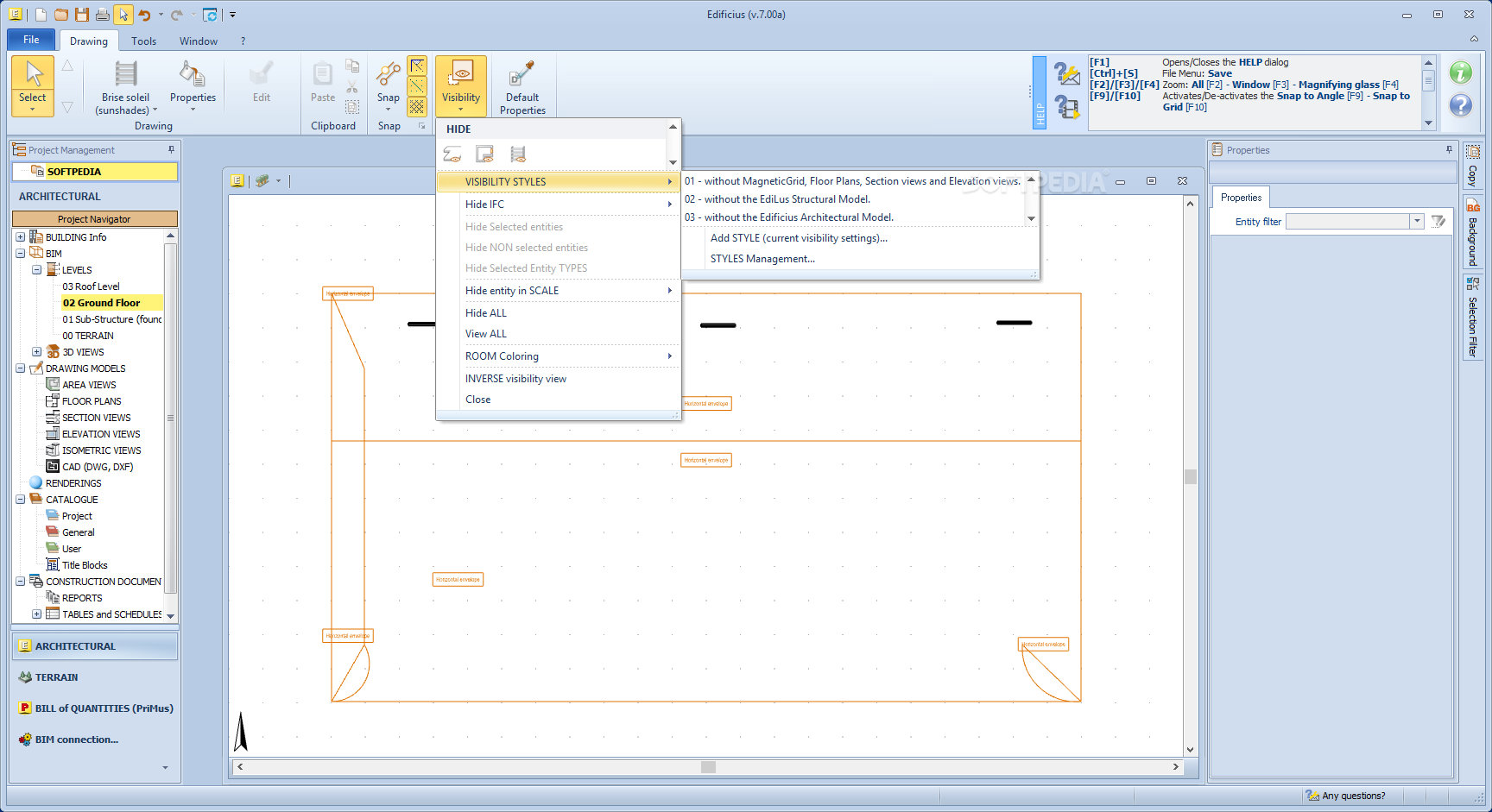Click the Default Properties eyedropper tool

(x=522, y=87)
